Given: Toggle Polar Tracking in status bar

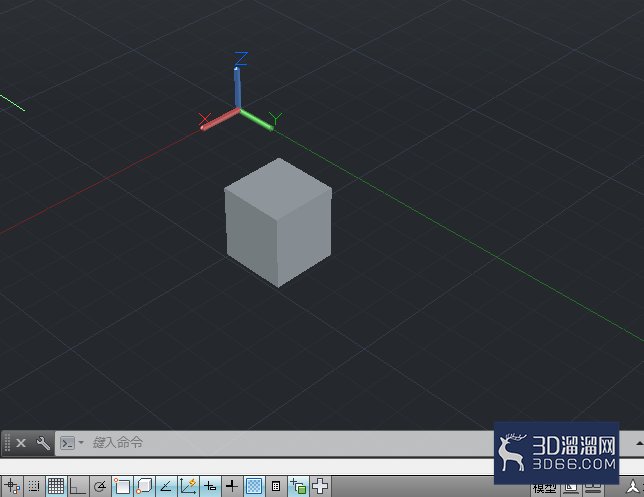Looking at the screenshot, I should tap(100, 487).
